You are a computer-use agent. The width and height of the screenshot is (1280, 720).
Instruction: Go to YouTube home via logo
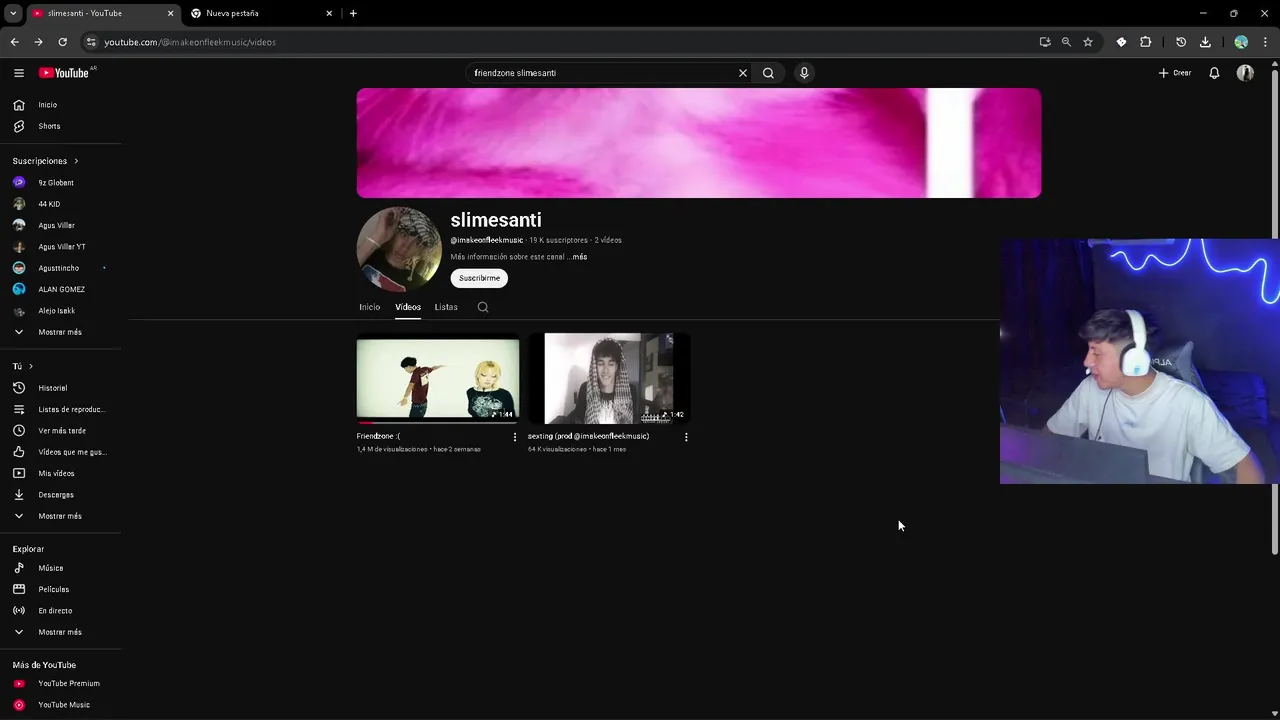click(x=66, y=73)
